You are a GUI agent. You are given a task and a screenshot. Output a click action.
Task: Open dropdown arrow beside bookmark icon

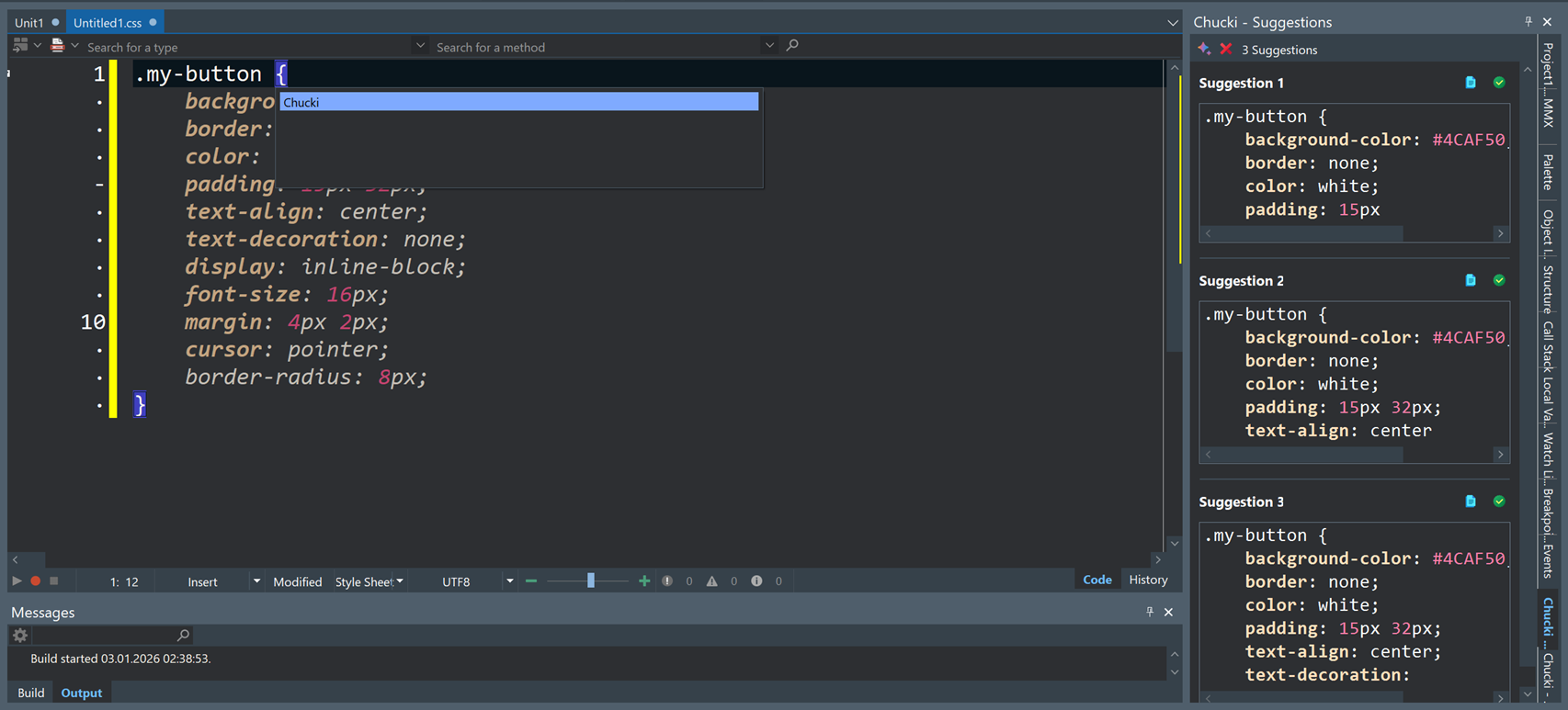click(75, 46)
